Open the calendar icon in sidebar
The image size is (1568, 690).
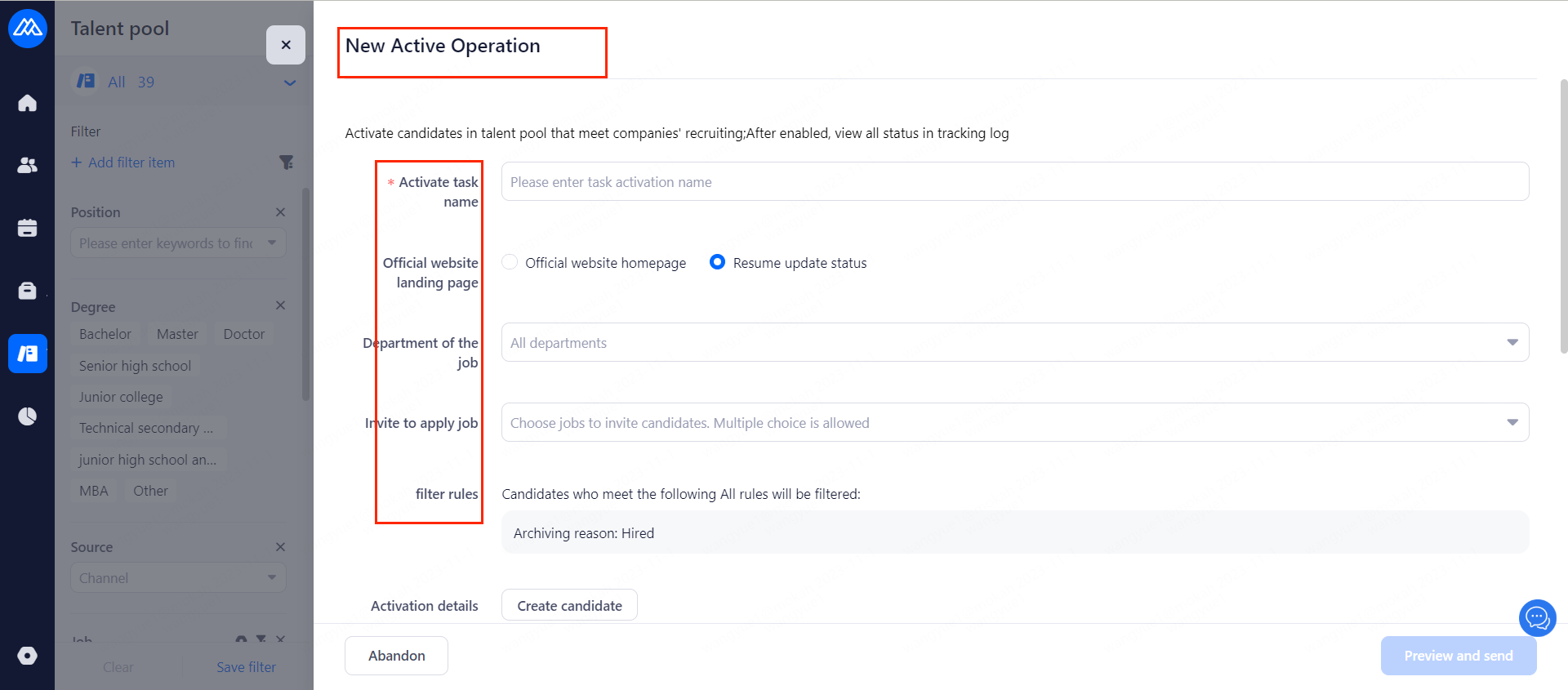pos(27,228)
